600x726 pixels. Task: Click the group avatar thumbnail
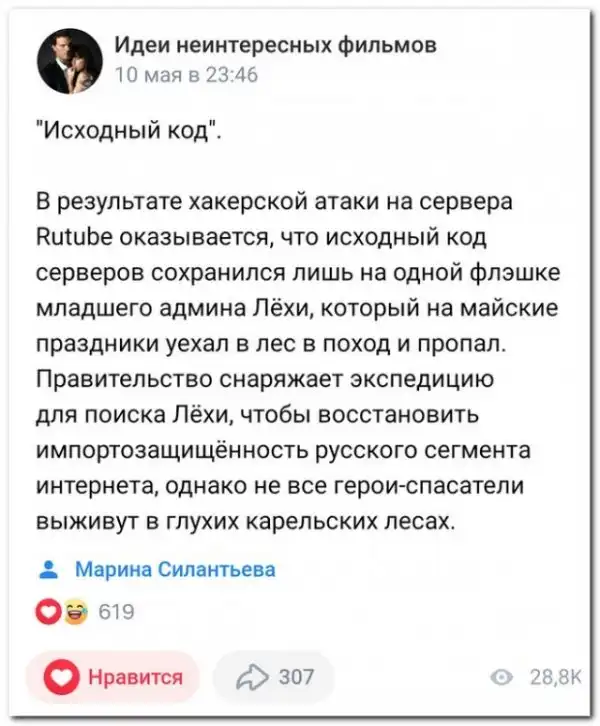[x=69, y=60]
